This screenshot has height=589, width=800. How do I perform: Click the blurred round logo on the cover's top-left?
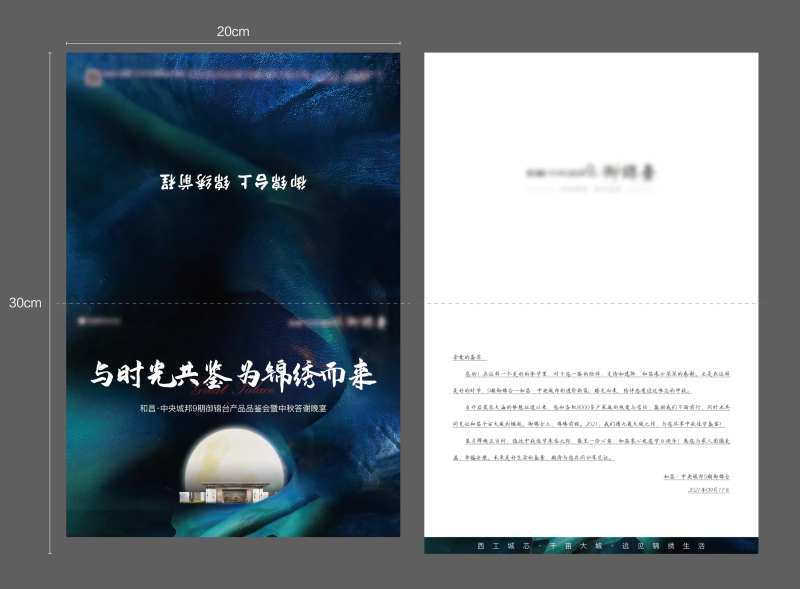tap(92, 78)
